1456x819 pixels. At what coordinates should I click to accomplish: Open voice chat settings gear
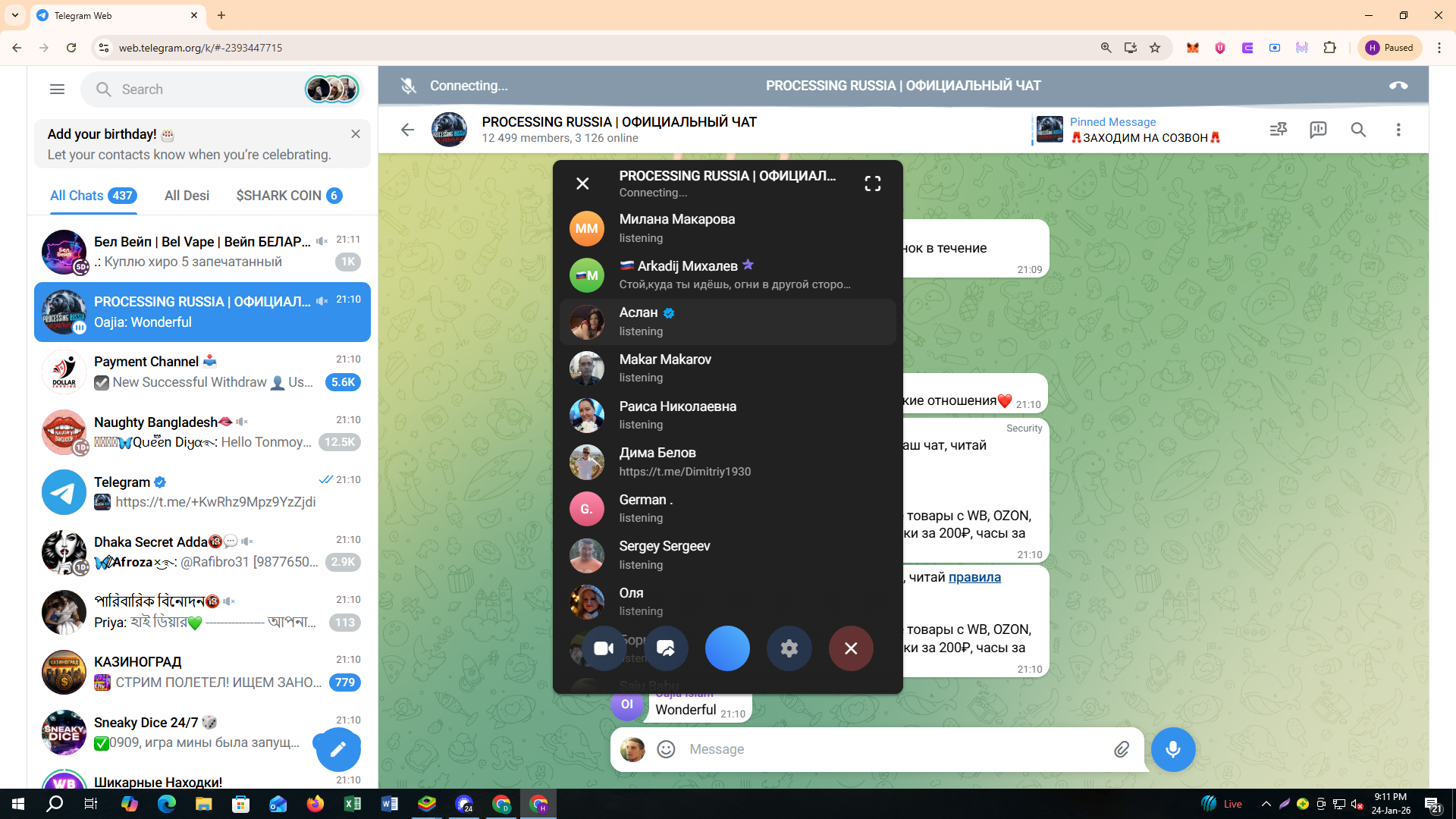point(789,648)
